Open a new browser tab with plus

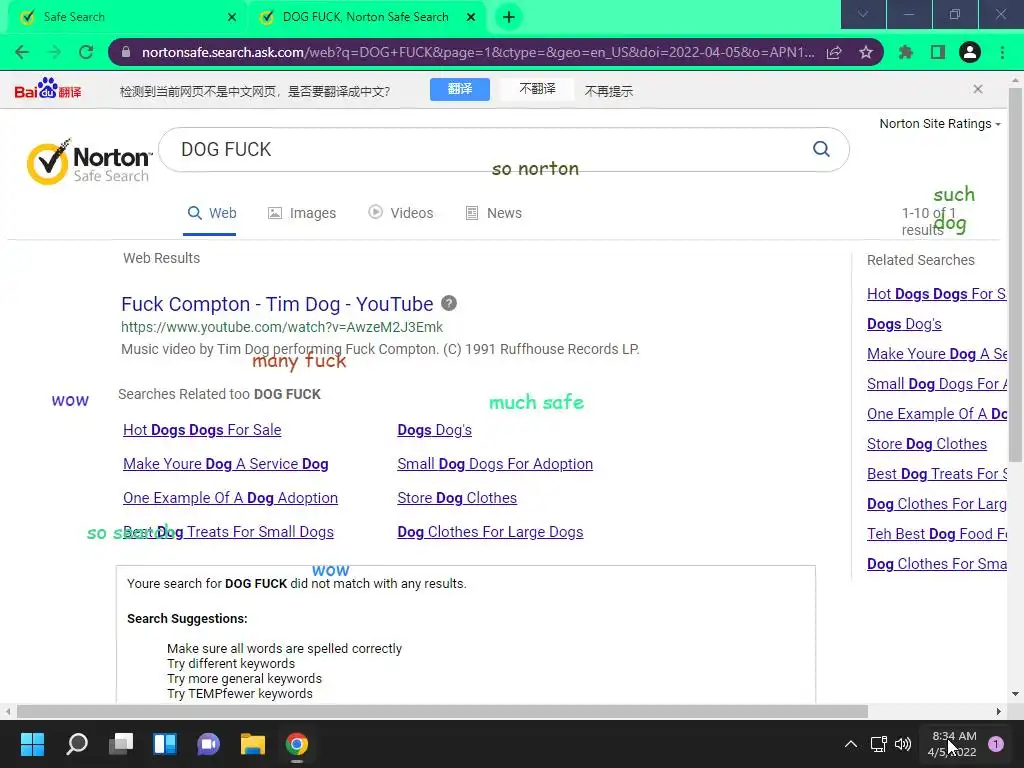pyautogui.click(x=509, y=17)
